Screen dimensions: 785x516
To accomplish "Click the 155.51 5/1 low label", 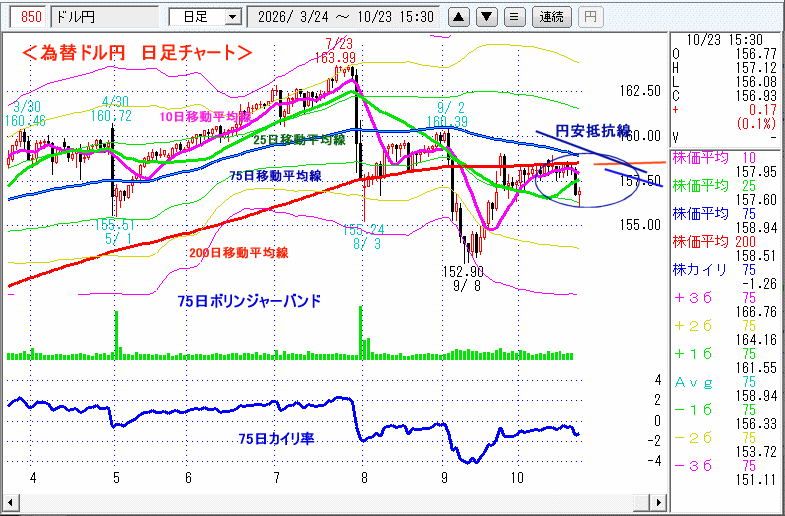I will [x=115, y=232].
